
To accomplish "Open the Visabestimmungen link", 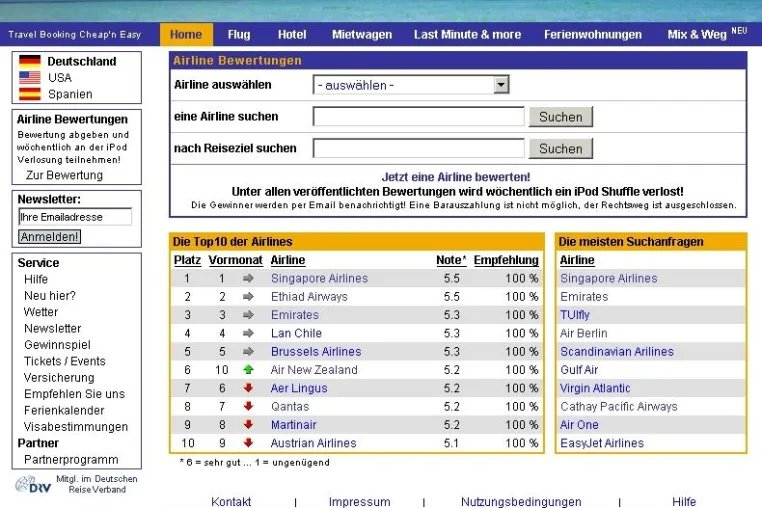I will click(x=76, y=427).
